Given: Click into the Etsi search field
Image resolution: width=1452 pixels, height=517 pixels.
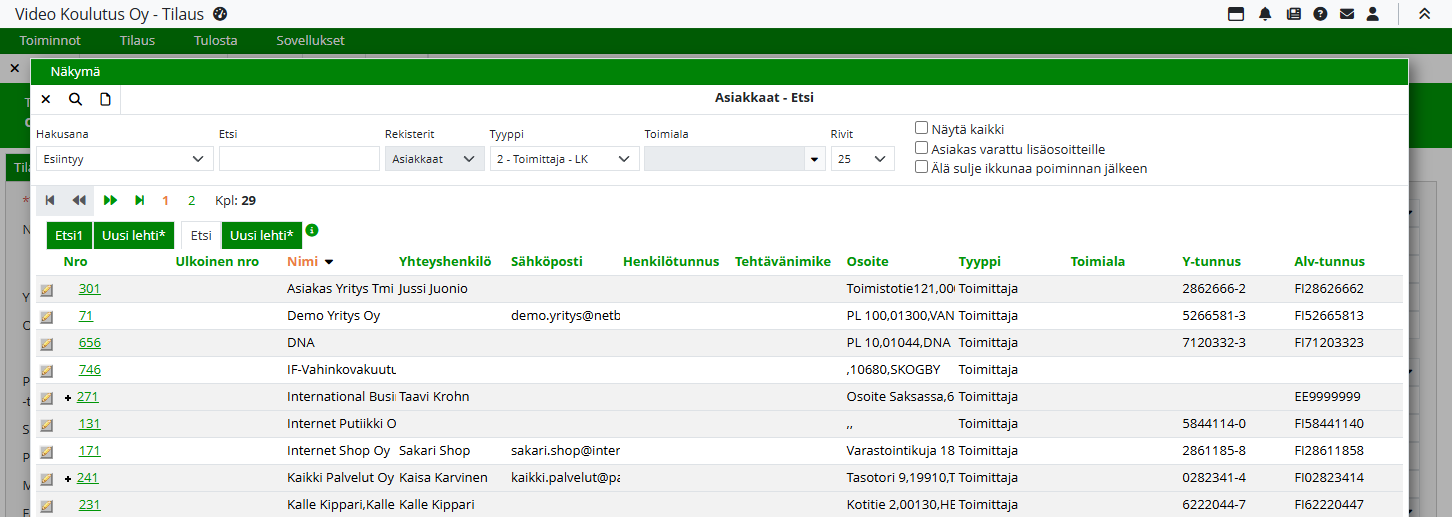Looking at the screenshot, I should [x=298, y=158].
